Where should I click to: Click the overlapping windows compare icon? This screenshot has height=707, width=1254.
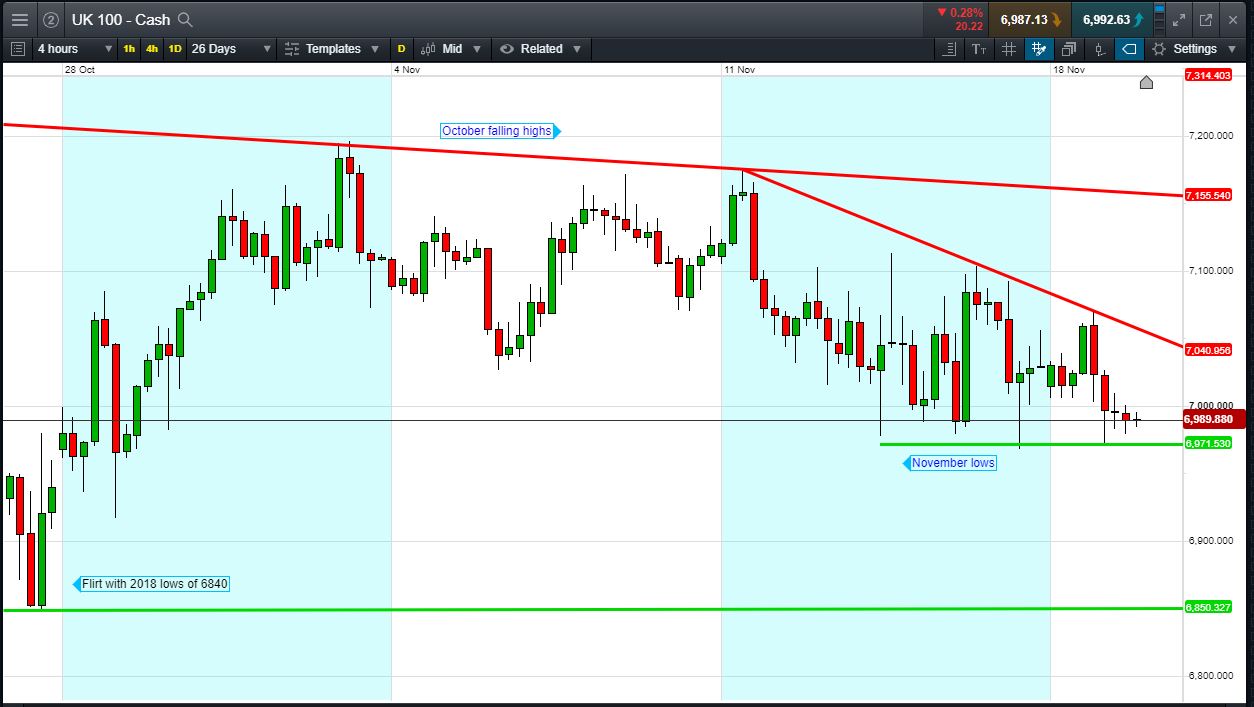[1069, 48]
